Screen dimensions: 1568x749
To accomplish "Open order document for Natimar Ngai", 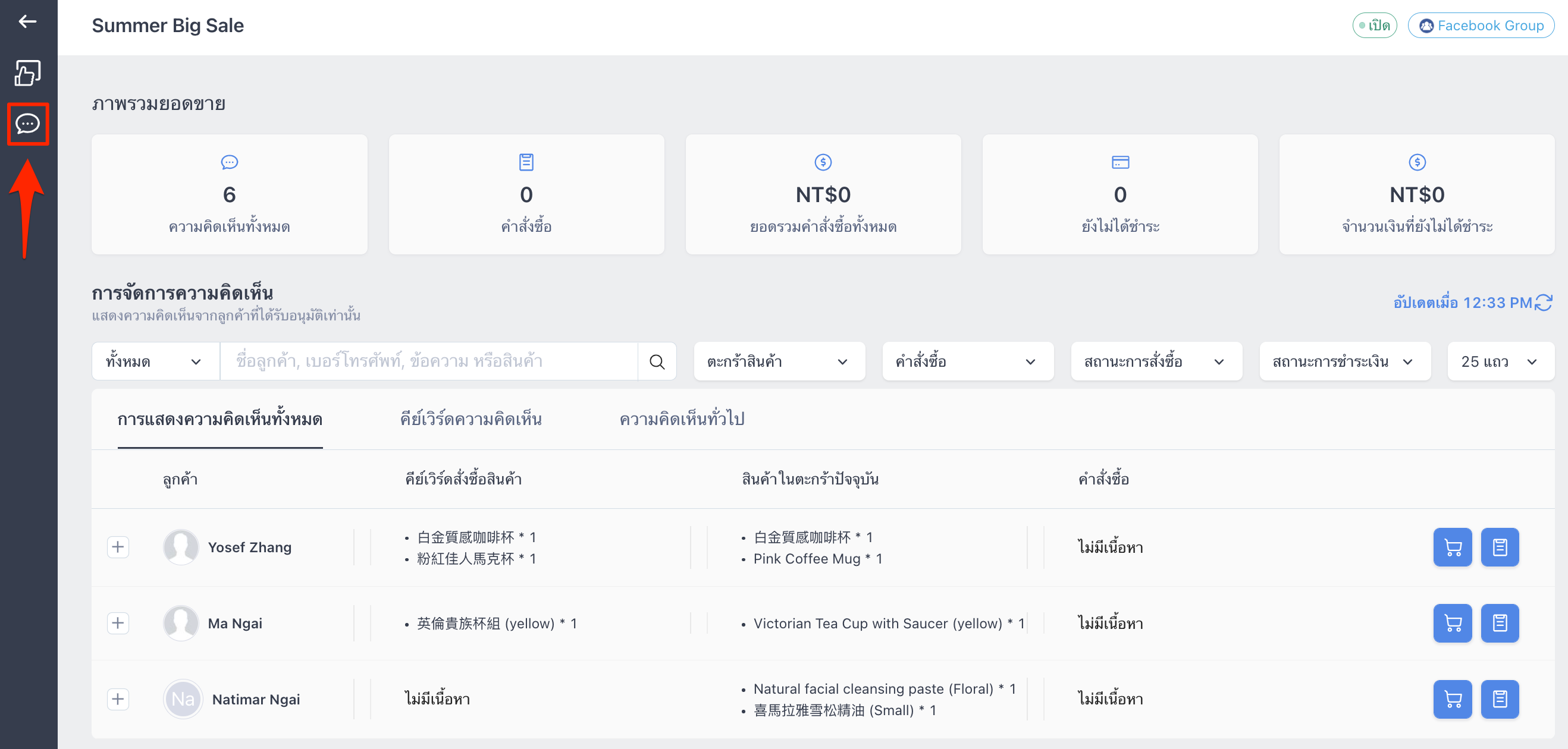I will (1500, 699).
